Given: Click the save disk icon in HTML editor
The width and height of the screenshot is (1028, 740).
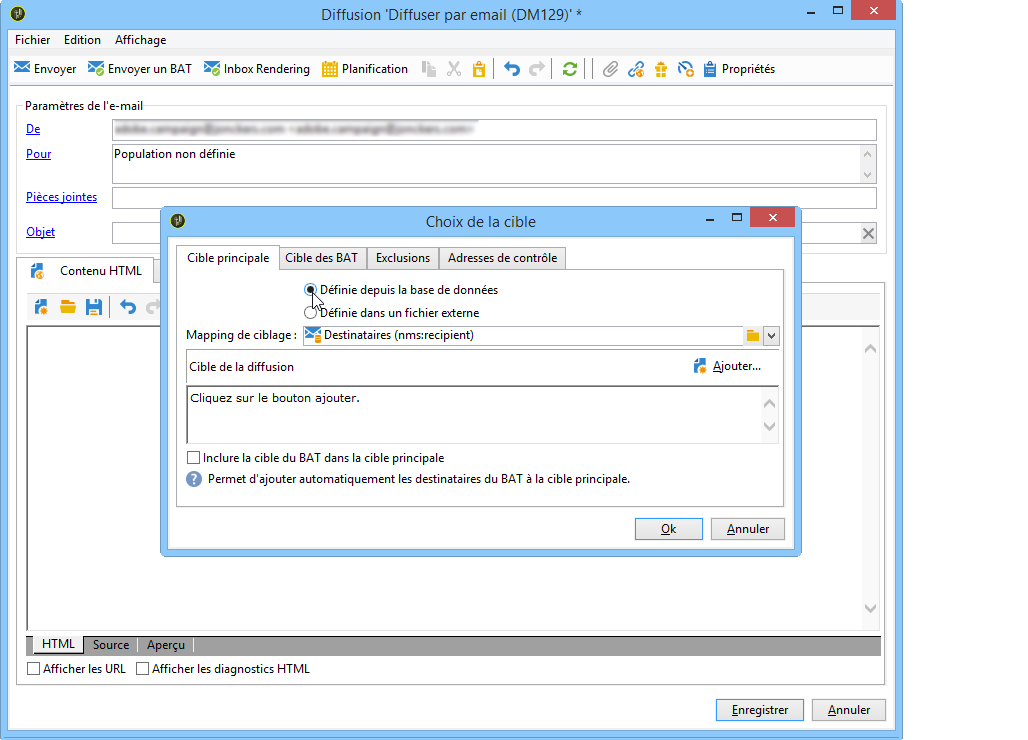Looking at the screenshot, I should click(94, 307).
